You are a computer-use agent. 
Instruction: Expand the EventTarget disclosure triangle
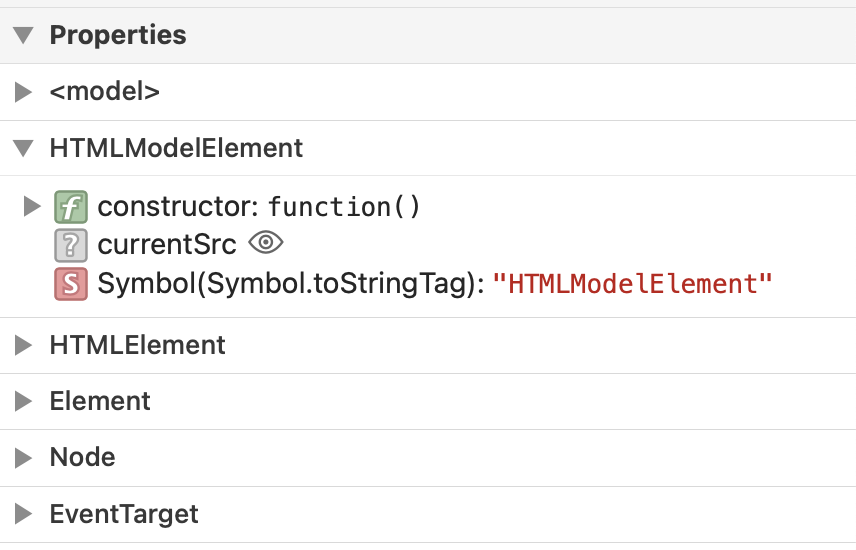(x=24, y=514)
